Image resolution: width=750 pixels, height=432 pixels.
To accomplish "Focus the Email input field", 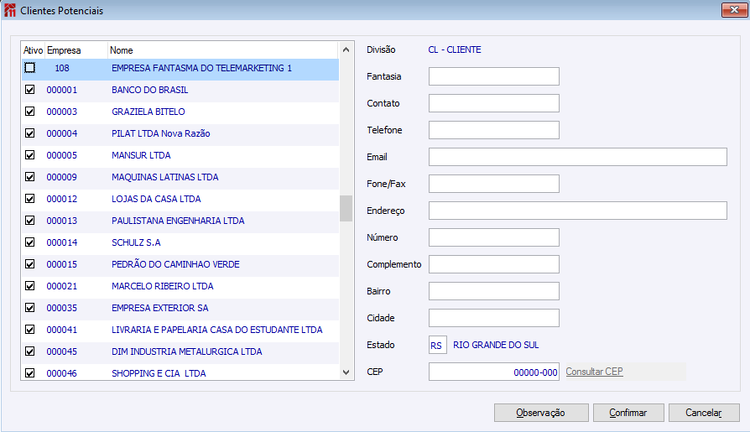I will point(578,157).
